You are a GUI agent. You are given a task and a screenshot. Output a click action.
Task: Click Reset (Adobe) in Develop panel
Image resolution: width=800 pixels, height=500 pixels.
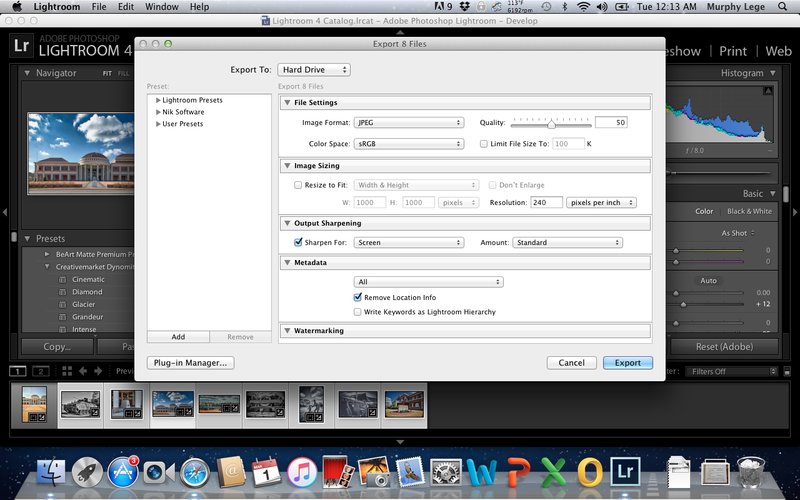tap(724, 346)
